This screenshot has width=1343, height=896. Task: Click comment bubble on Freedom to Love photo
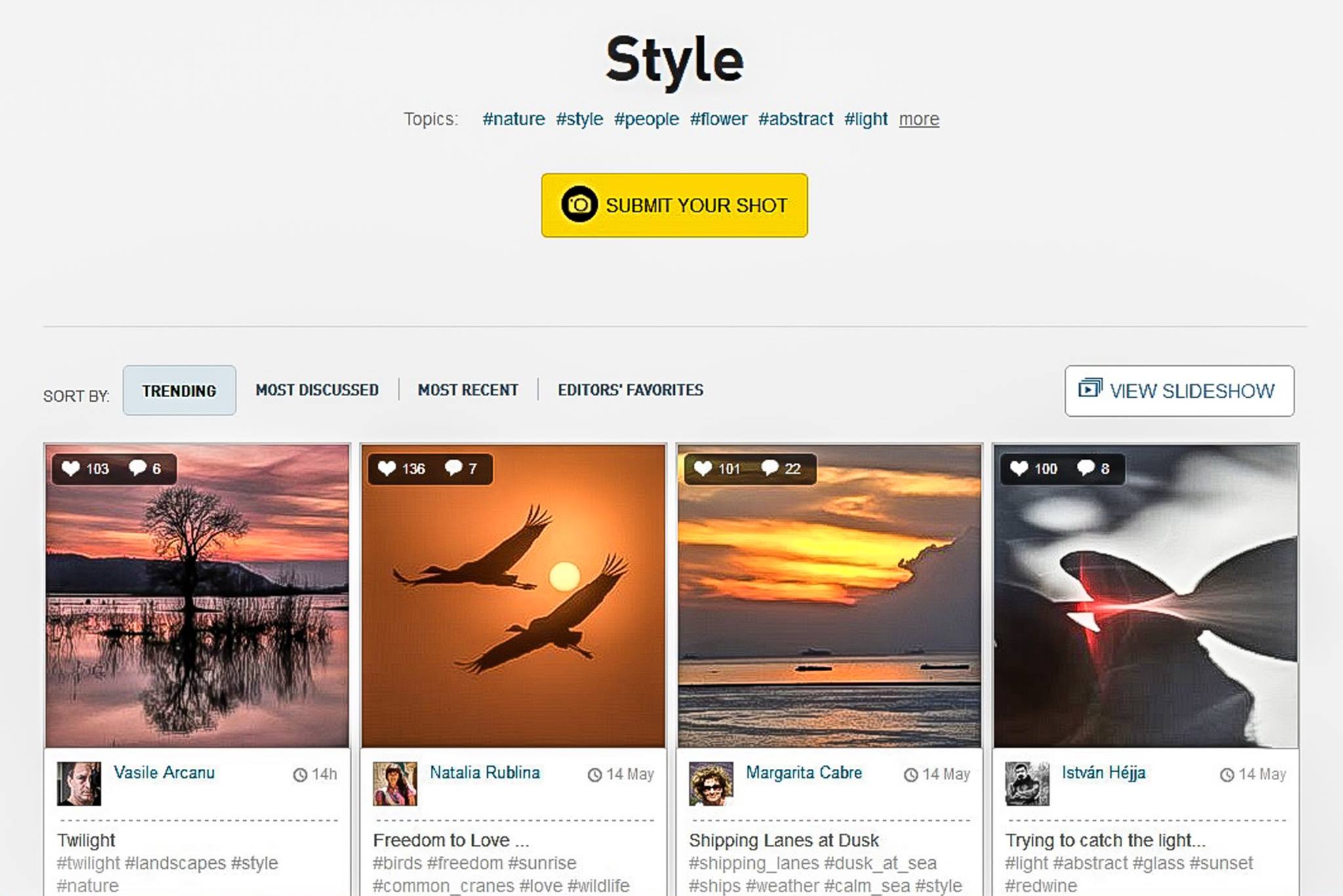[454, 468]
